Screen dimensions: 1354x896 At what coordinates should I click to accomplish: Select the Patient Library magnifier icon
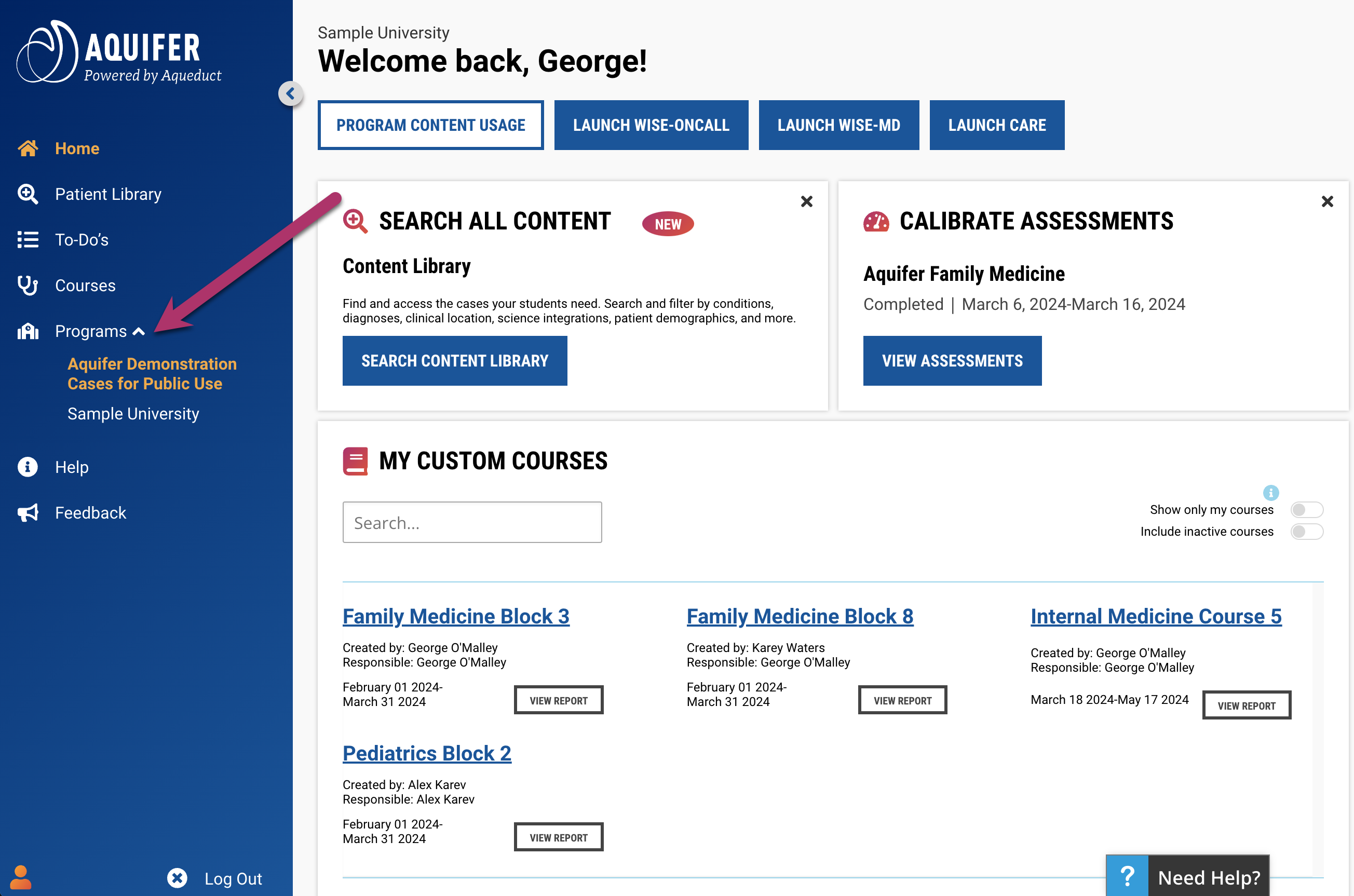[x=28, y=194]
